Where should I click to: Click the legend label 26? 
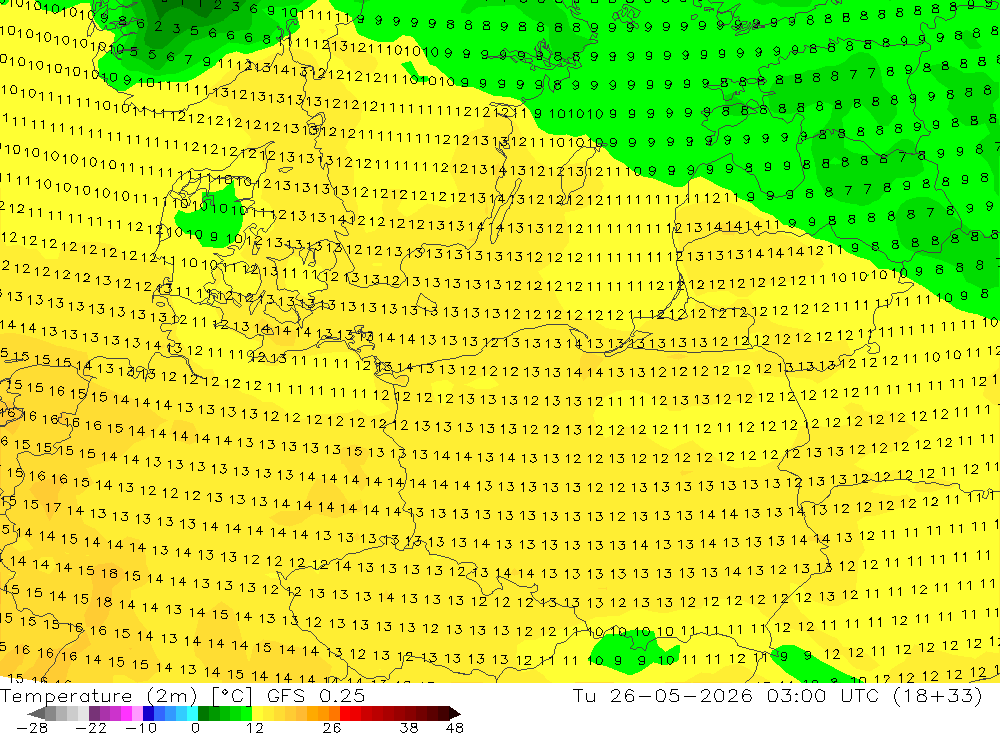[332, 728]
